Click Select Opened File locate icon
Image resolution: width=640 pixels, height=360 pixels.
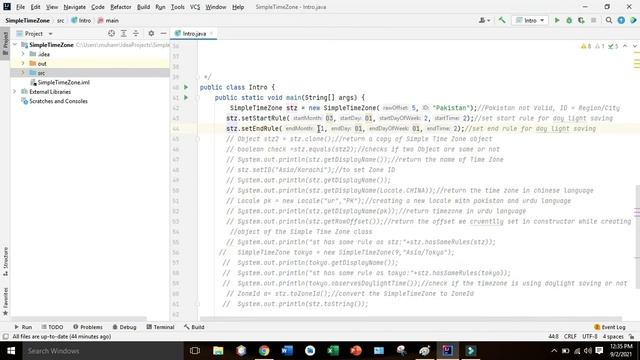(x=111, y=33)
